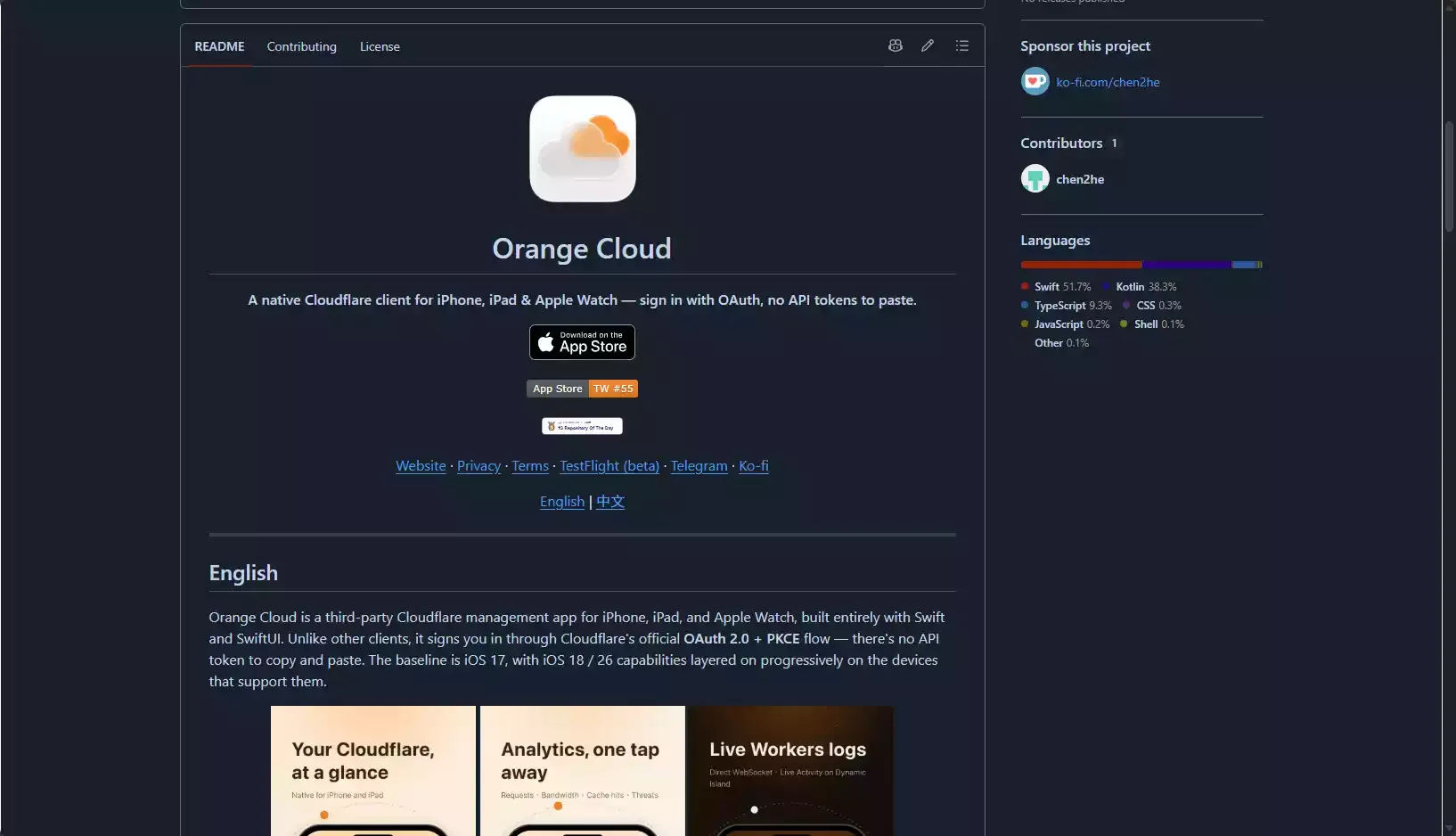
Task: Jump to the 中文 section link
Action: [610, 501]
